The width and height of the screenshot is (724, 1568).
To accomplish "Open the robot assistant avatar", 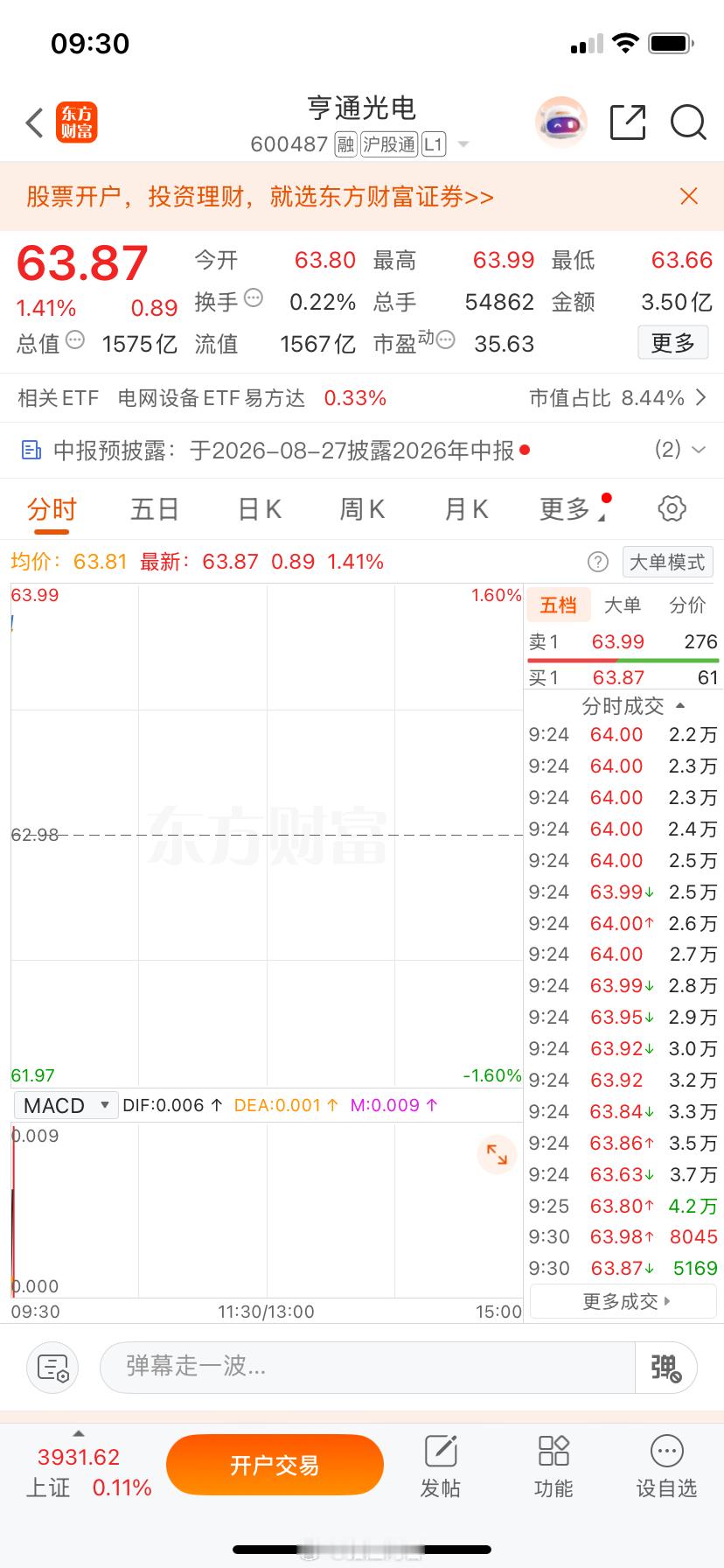I will 560,122.
